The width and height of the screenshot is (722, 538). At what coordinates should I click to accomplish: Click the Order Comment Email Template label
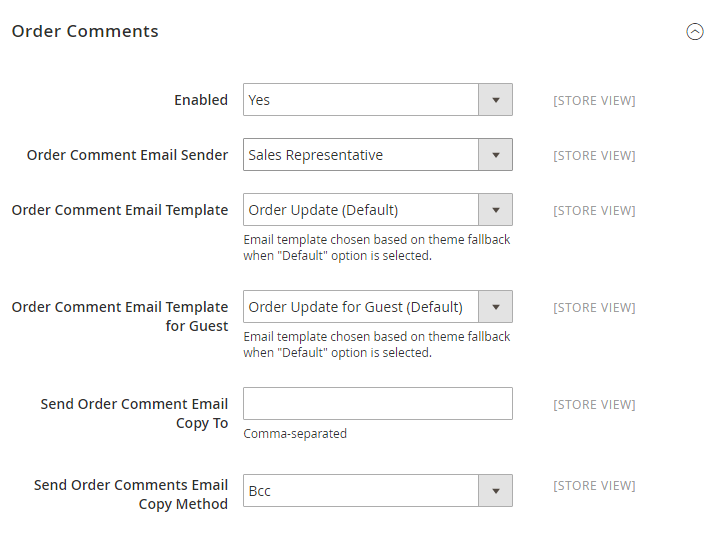(120, 210)
